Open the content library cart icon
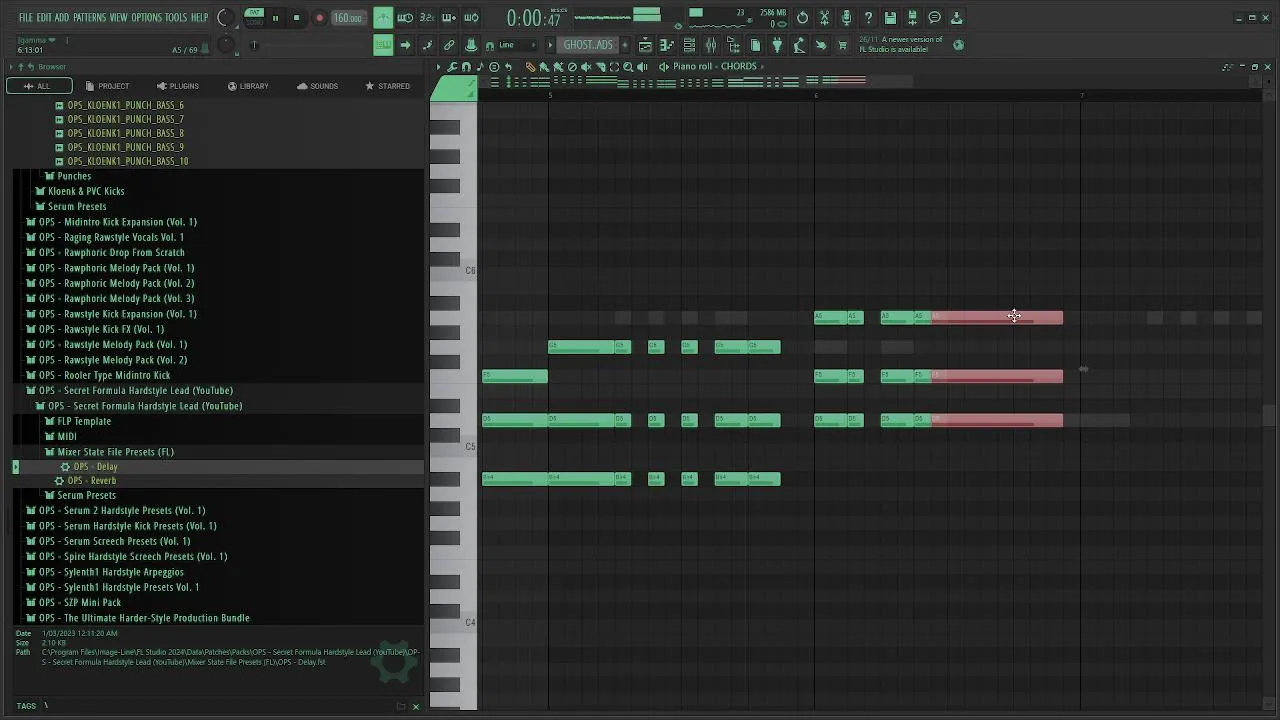The width and height of the screenshot is (1280, 720). pos(843,45)
